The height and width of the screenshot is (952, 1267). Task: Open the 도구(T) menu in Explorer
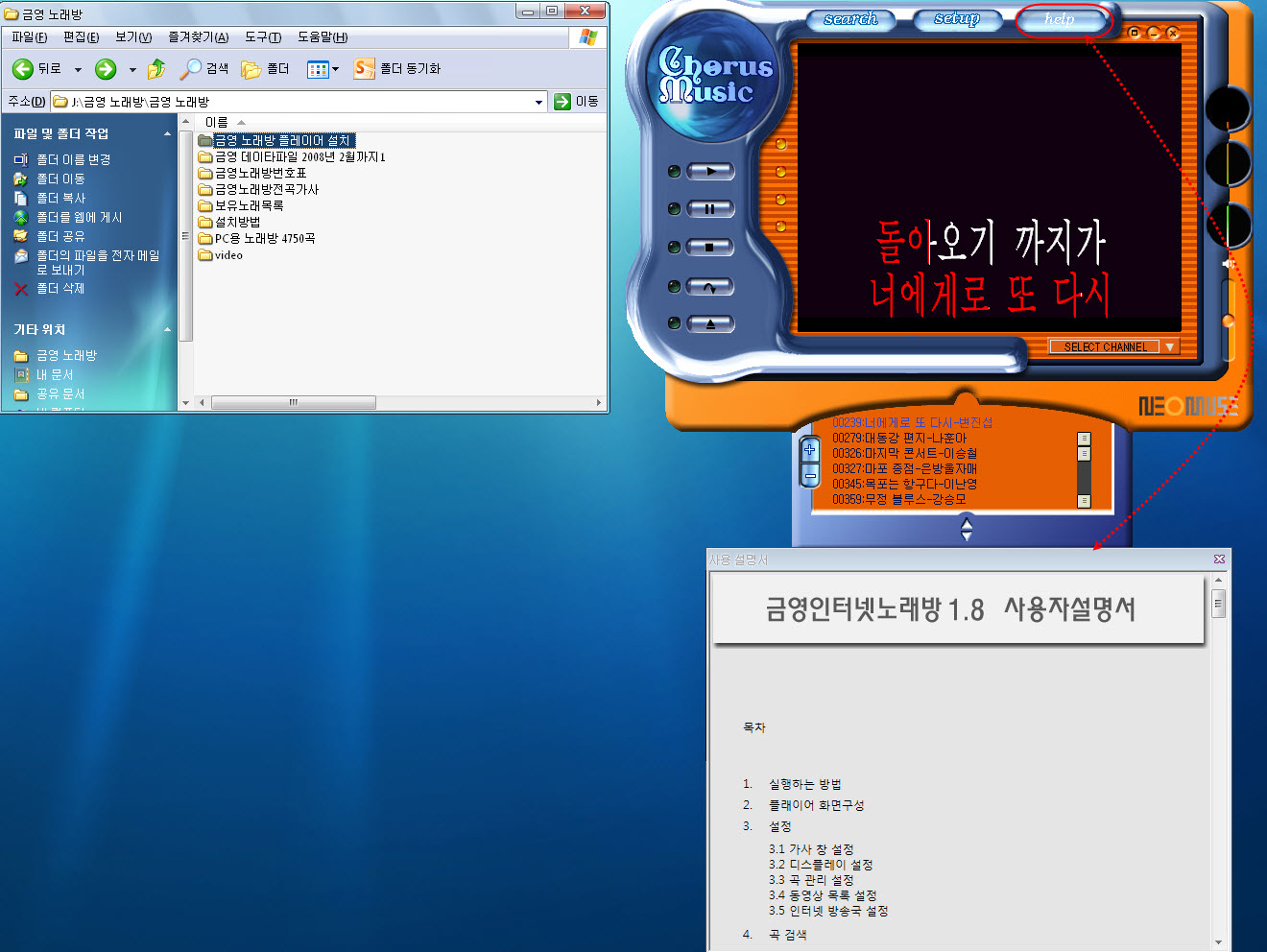coord(263,36)
